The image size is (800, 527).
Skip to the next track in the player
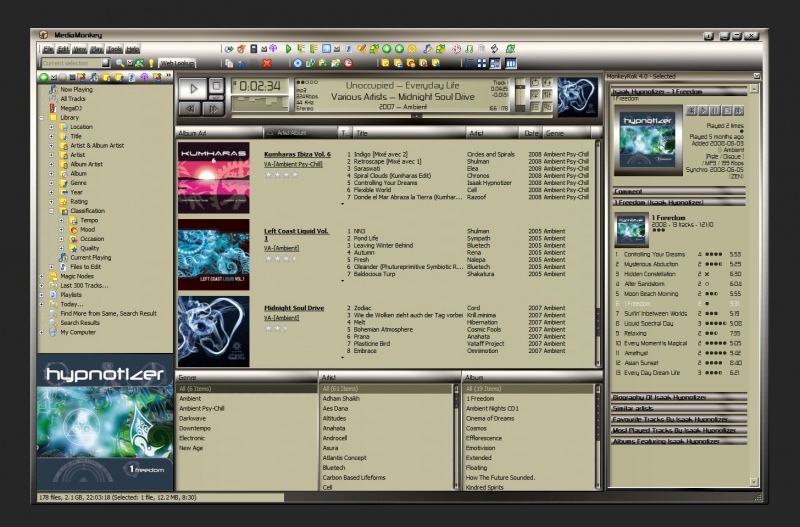tap(215, 108)
